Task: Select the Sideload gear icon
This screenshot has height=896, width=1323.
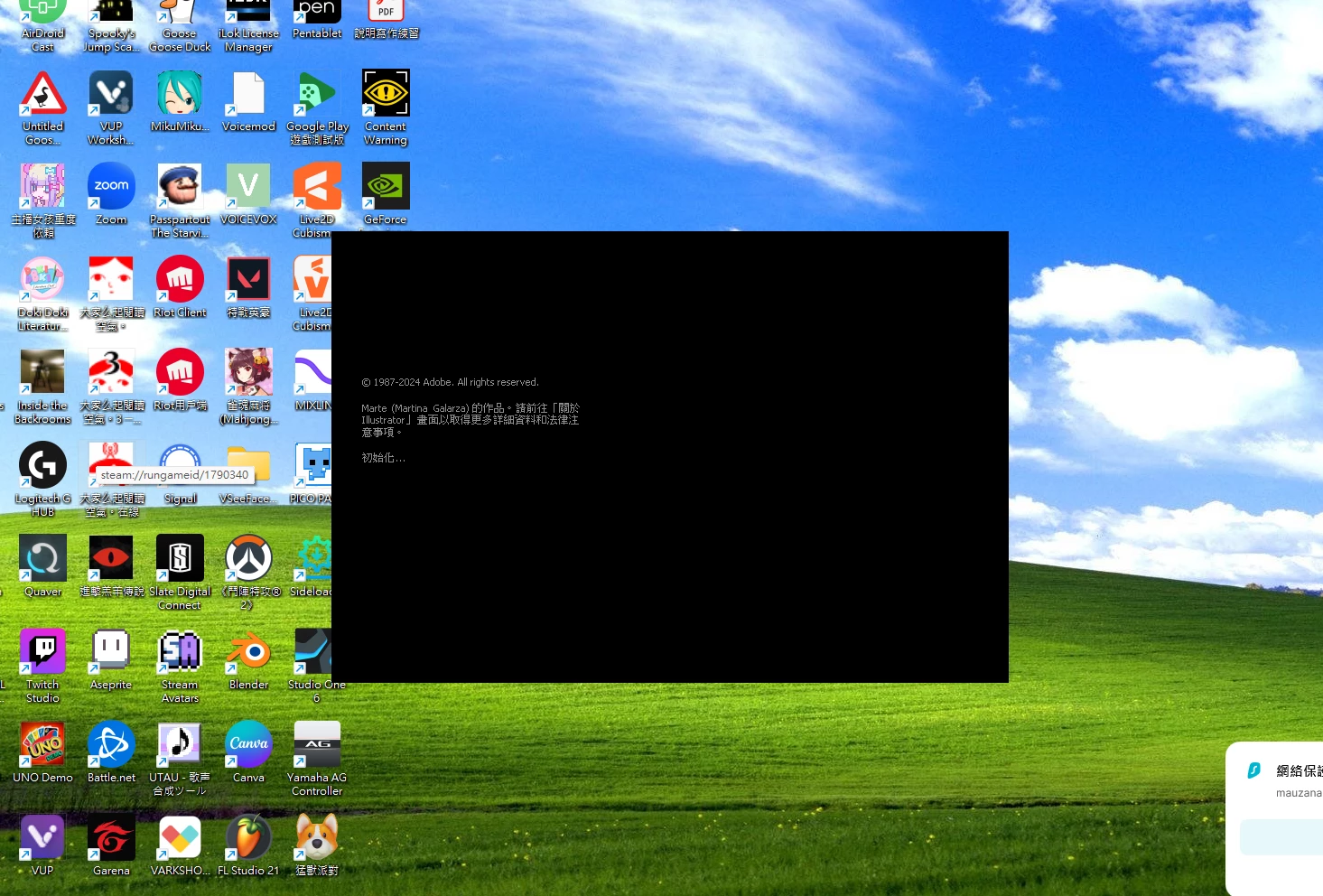Action: click(x=312, y=566)
